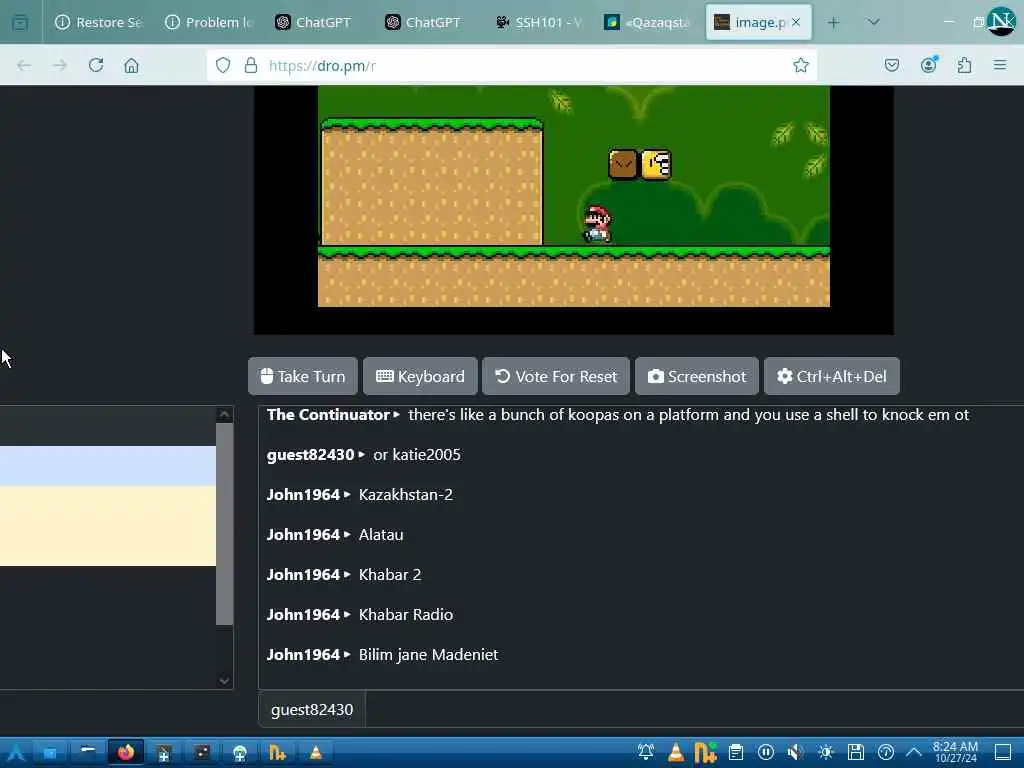Click the back navigation arrow
The width and height of the screenshot is (1024, 768).
click(x=24, y=65)
